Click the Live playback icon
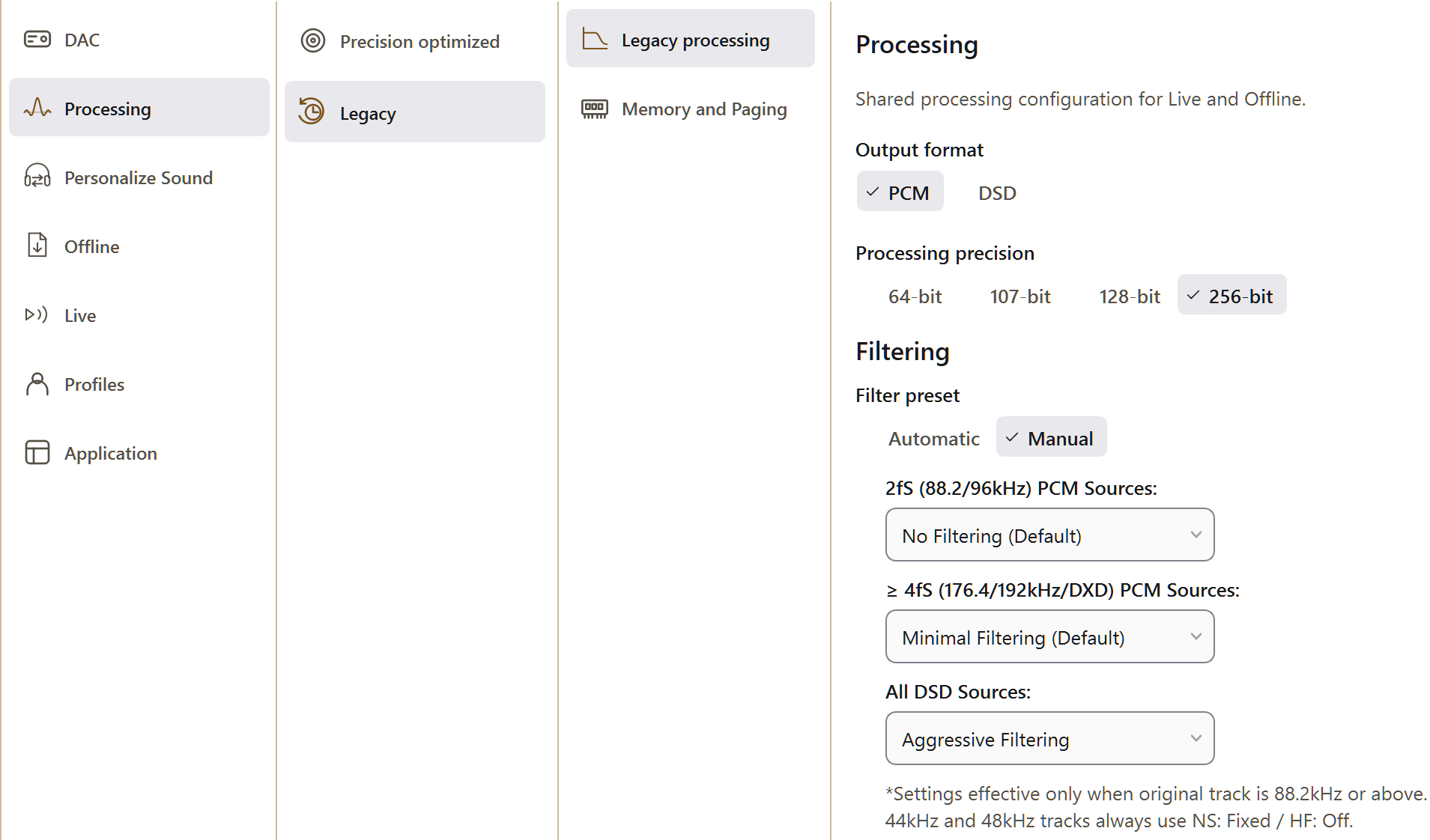Image resolution: width=1430 pixels, height=840 pixels. click(37, 314)
